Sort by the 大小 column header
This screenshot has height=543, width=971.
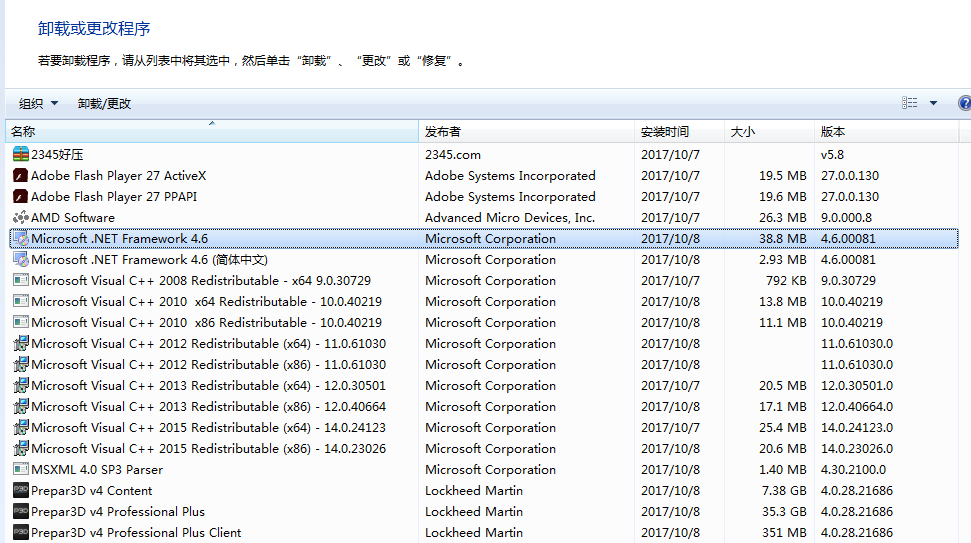coord(769,131)
